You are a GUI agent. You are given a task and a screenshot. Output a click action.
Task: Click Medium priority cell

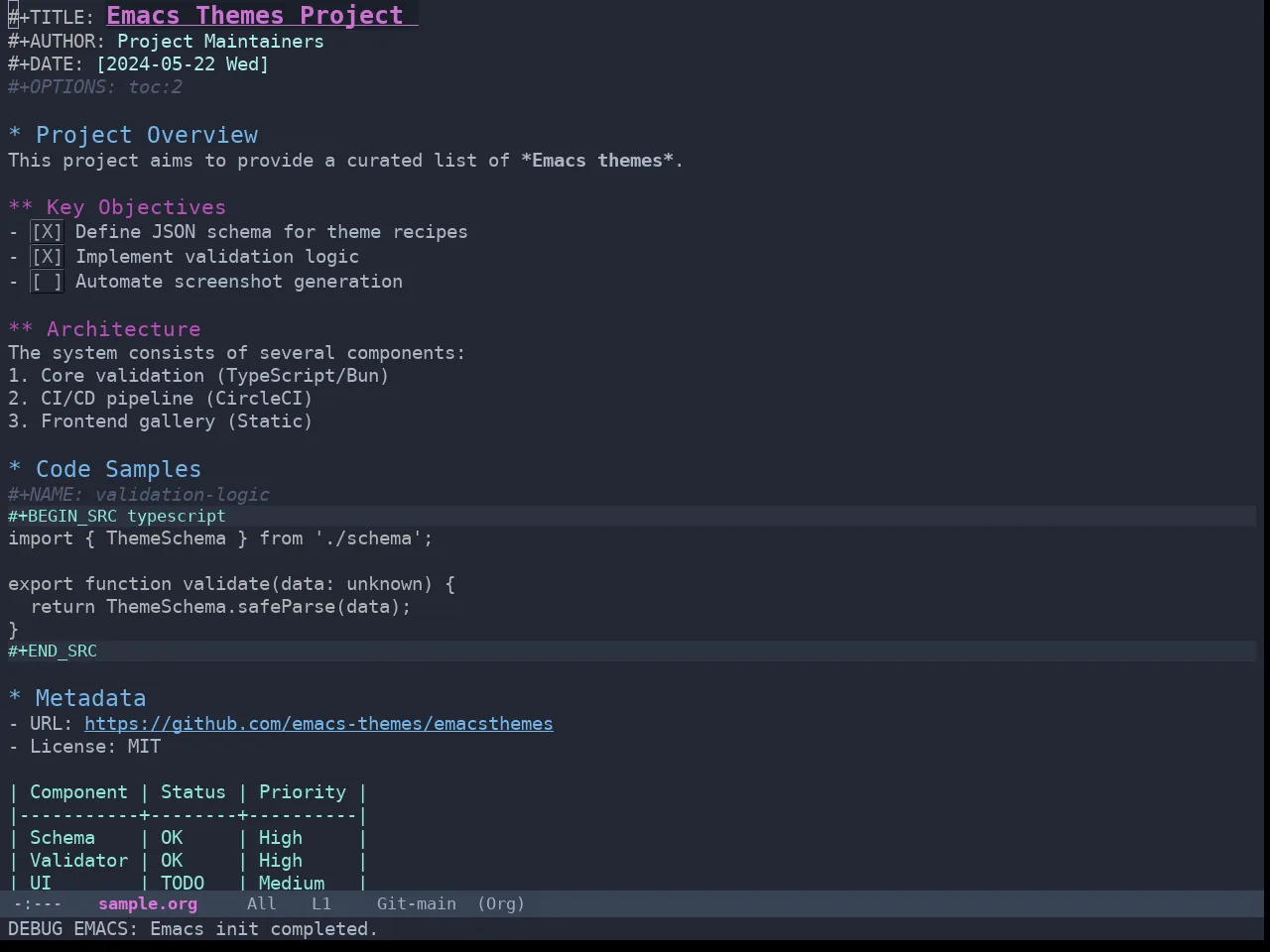point(292,884)
